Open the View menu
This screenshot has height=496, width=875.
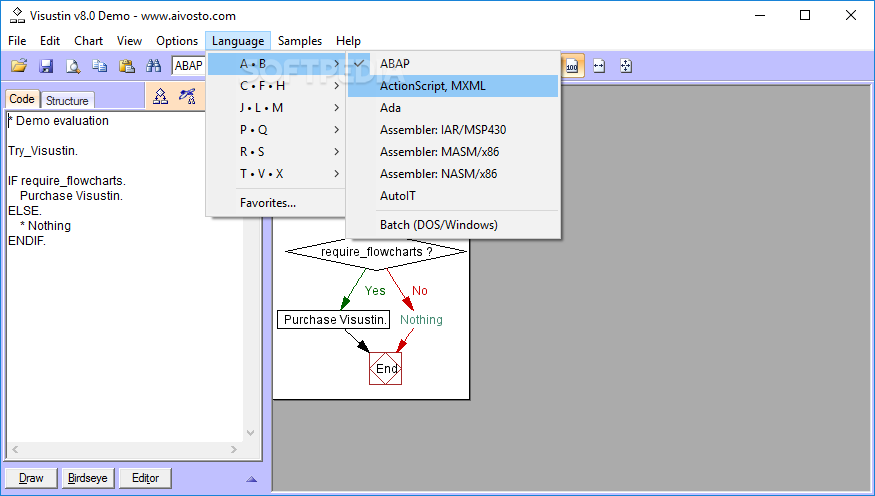(x=129, y=41)
